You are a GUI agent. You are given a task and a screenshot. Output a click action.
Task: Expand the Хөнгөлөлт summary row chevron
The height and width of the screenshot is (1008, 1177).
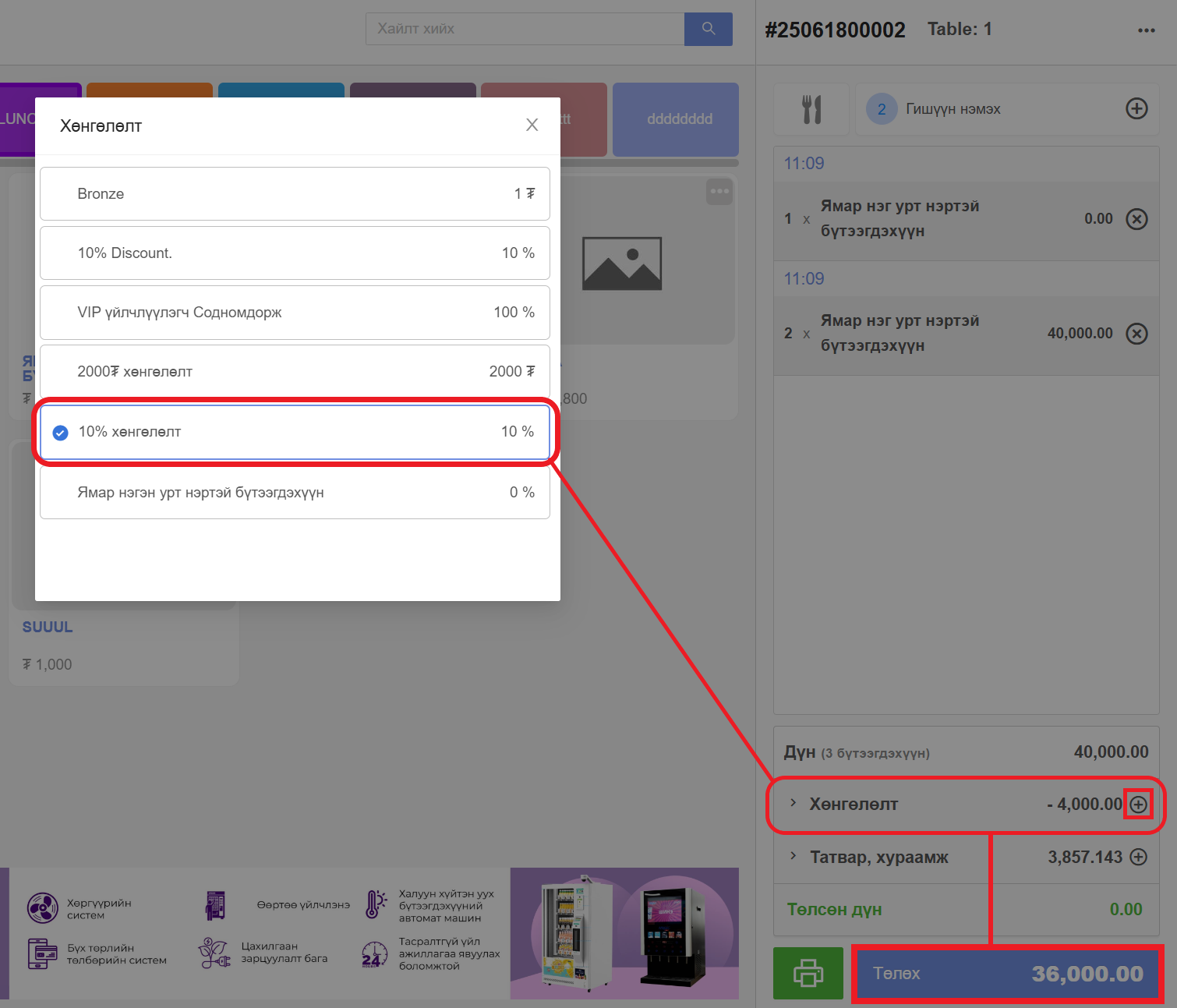pos(793,803)
